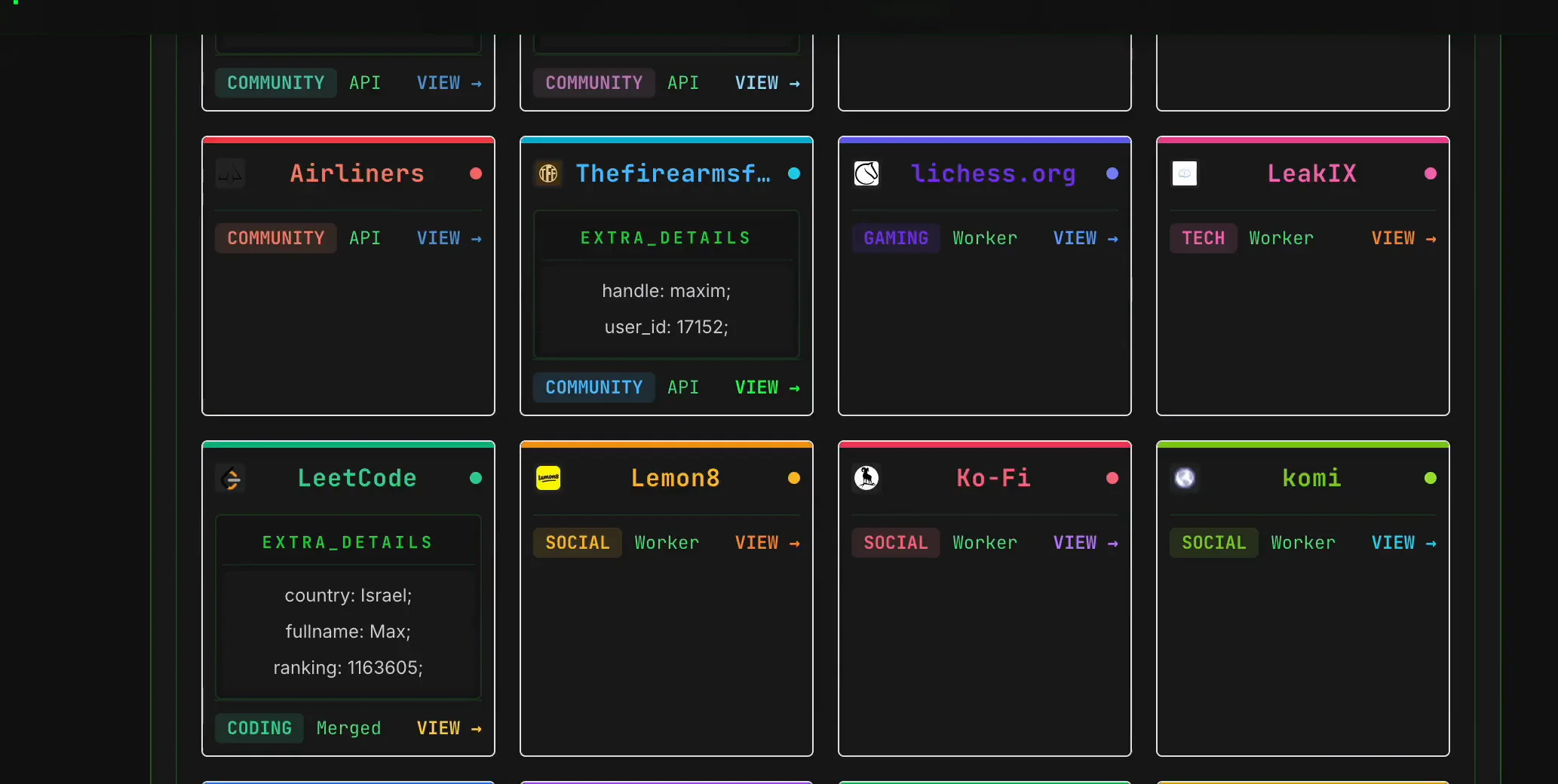Image resolution: width=1558 pixels, height=784 pixels.
Task: Click the Ko-Fi avatar icon
Action: [x=866, y=479]
